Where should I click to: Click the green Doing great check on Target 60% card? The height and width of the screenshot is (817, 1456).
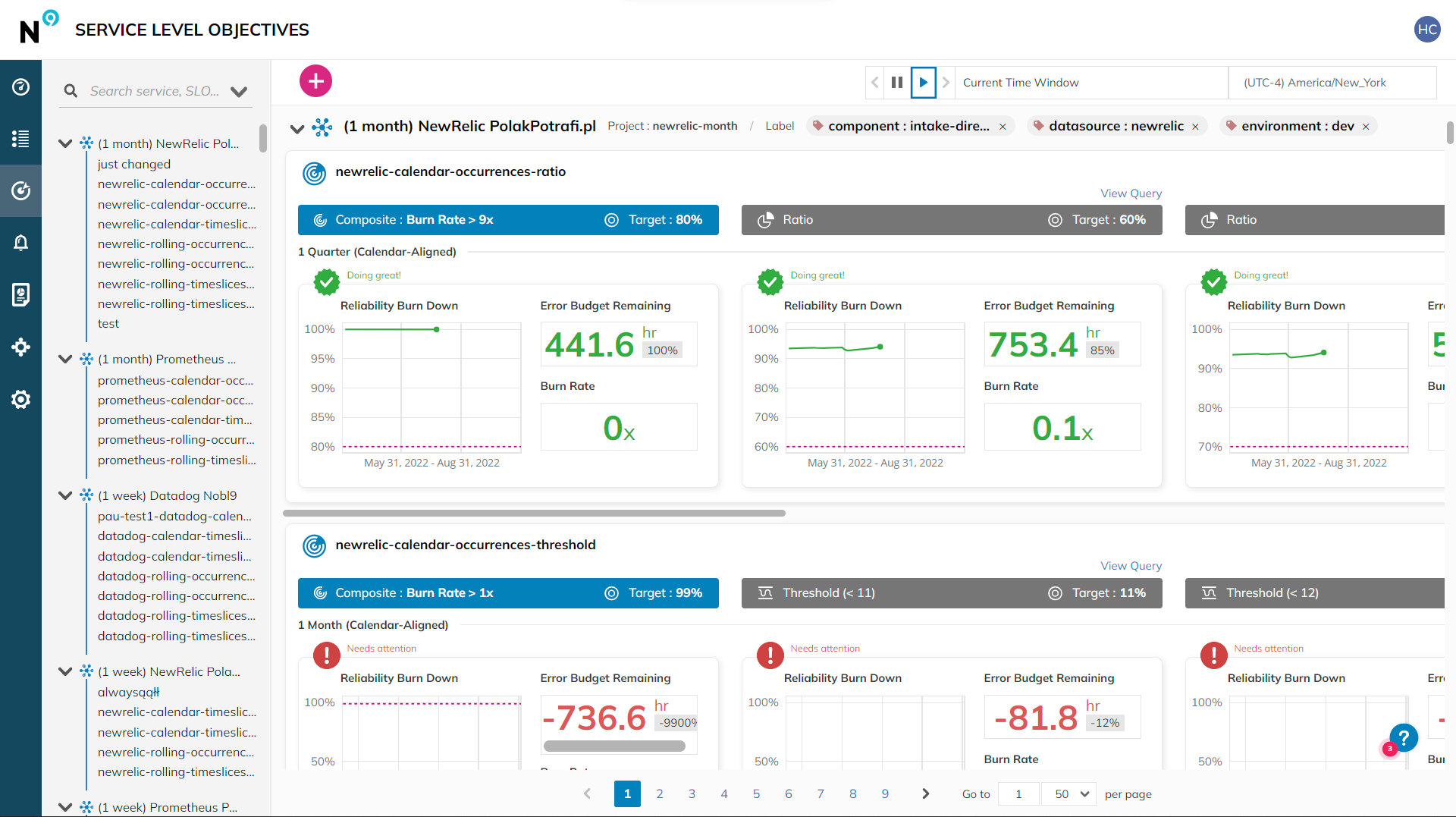point(770,282)
